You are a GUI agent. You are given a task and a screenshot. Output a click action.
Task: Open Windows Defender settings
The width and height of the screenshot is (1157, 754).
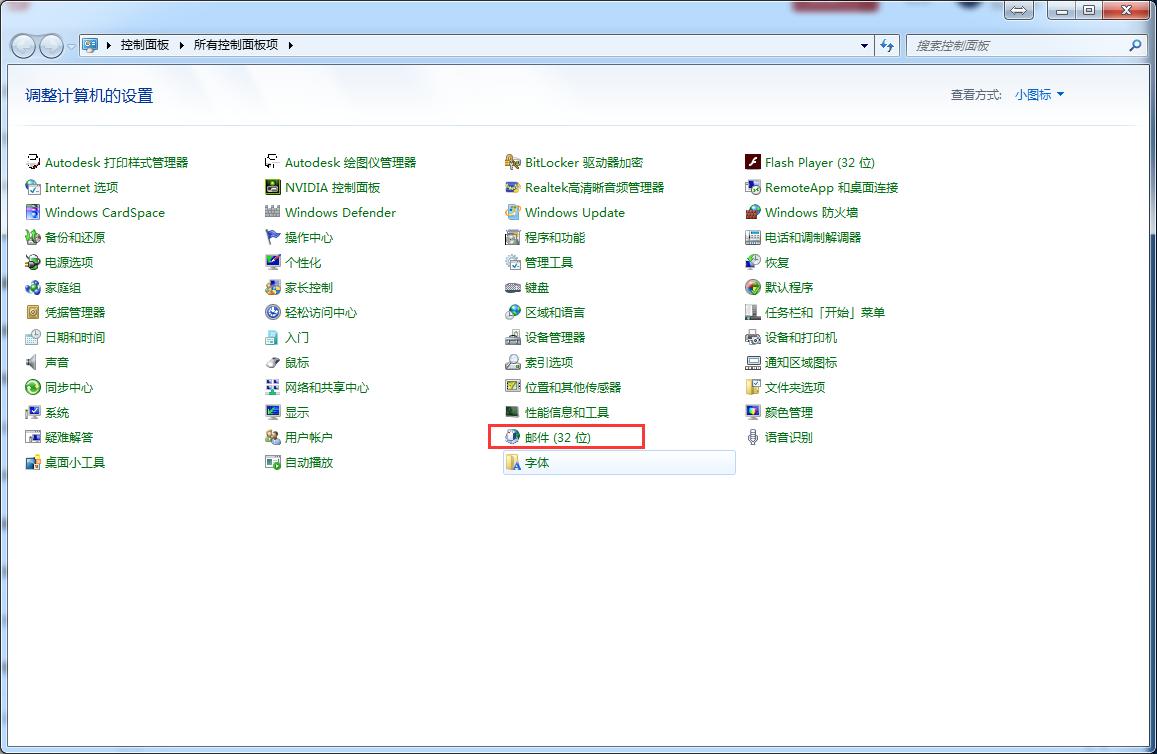tap(340, 212)
